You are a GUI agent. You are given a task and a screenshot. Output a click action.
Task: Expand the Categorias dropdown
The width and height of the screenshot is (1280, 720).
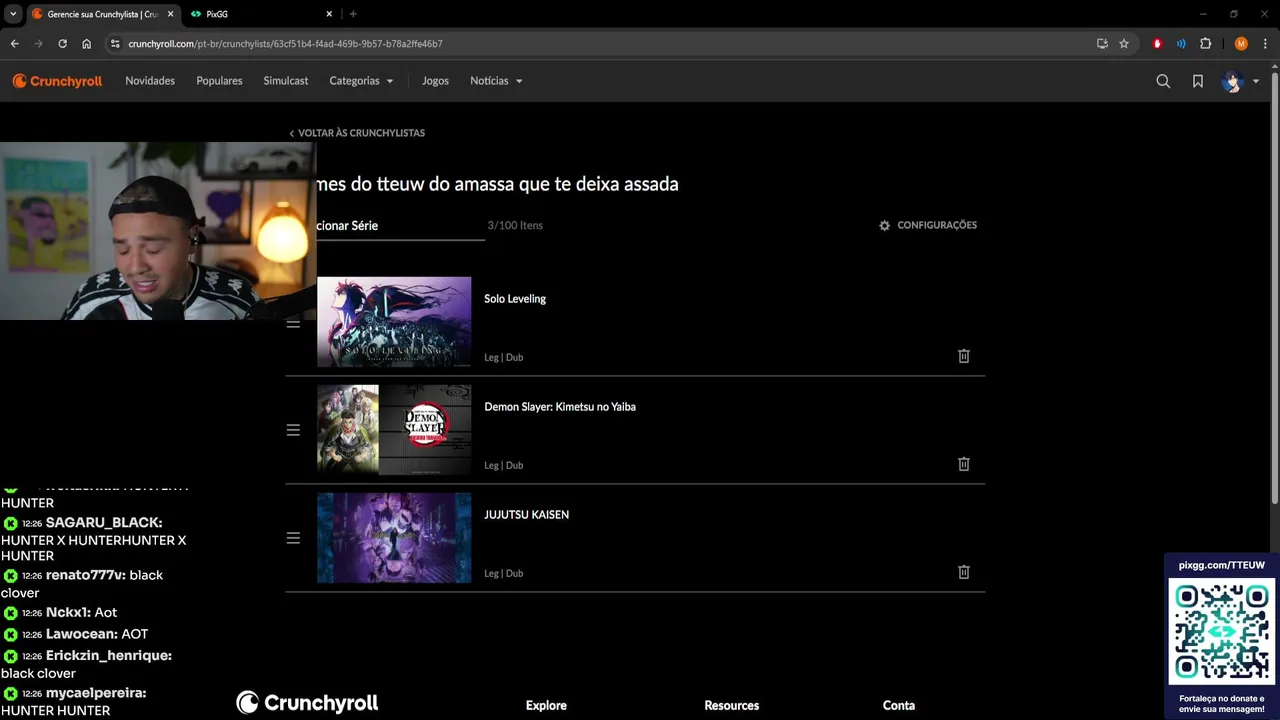click(361, 81)
